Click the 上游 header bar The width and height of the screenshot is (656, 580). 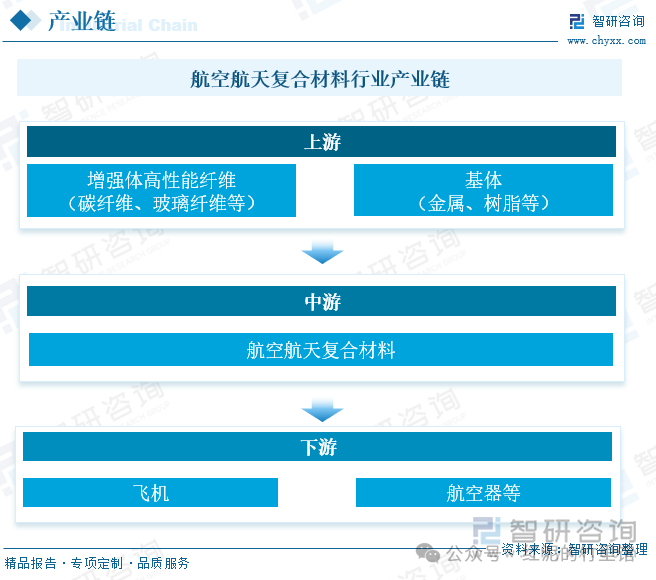321,141
